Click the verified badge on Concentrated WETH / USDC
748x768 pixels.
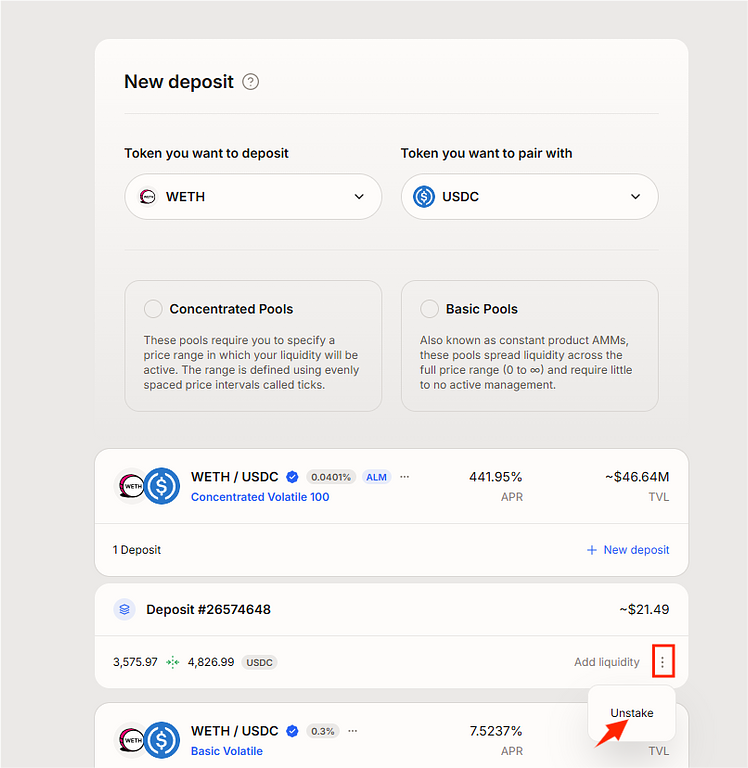(292, 477)
